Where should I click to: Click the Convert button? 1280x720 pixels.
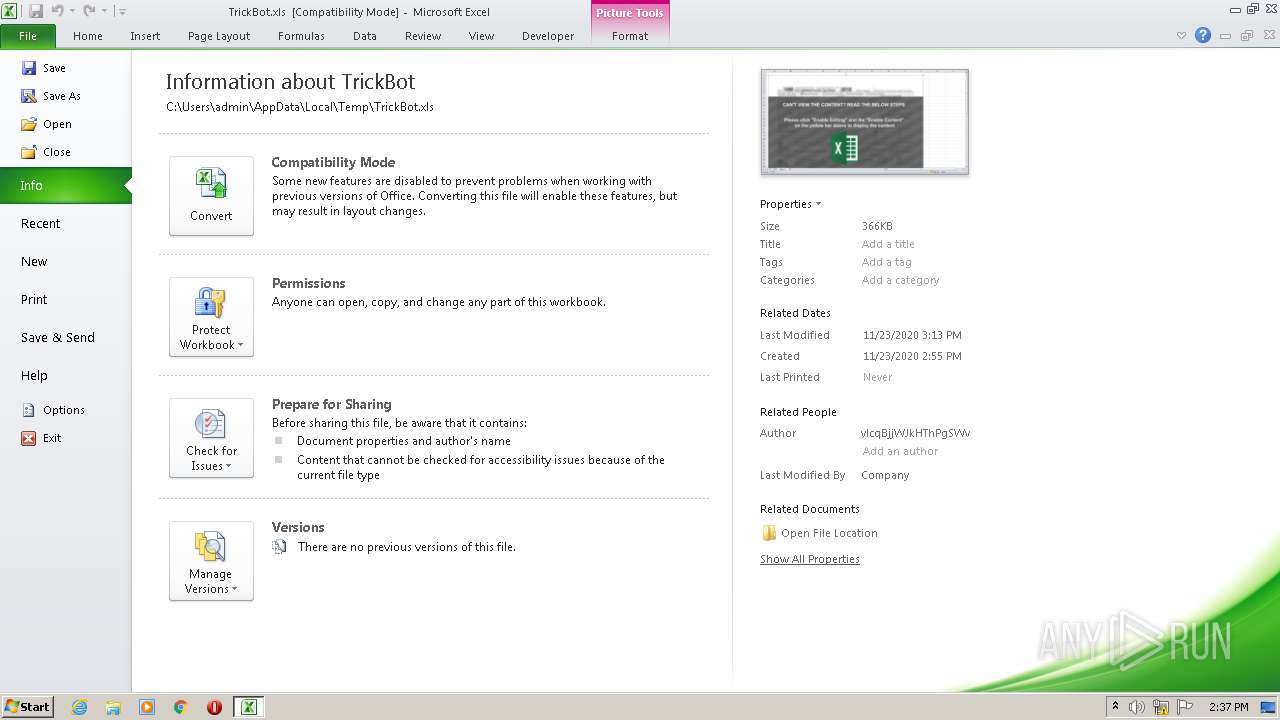(x=211, y=196)
